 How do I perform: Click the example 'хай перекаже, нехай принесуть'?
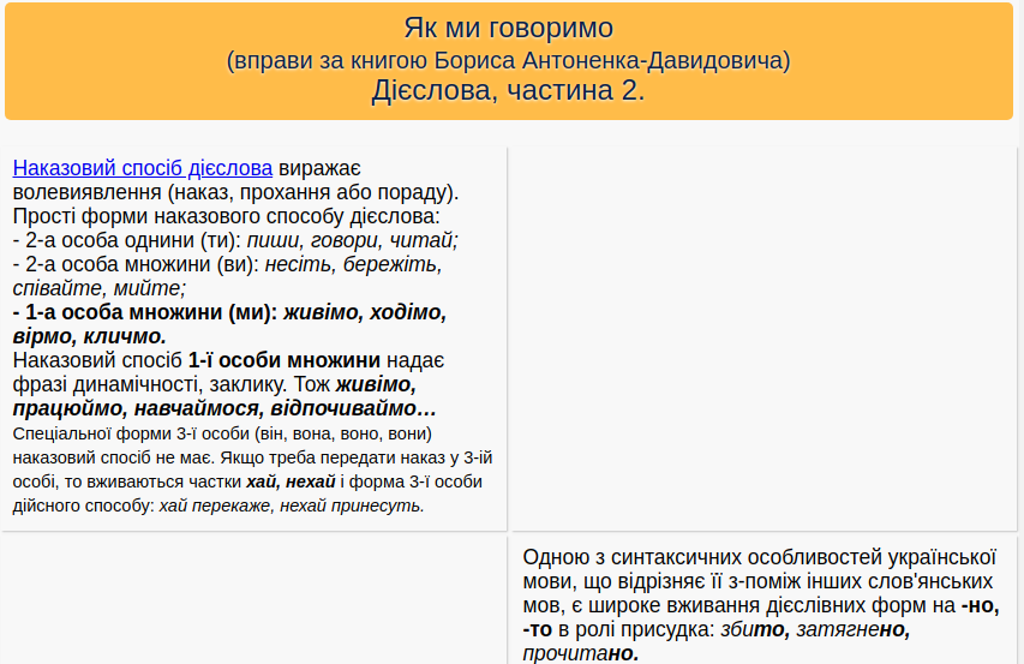(292, 506)
